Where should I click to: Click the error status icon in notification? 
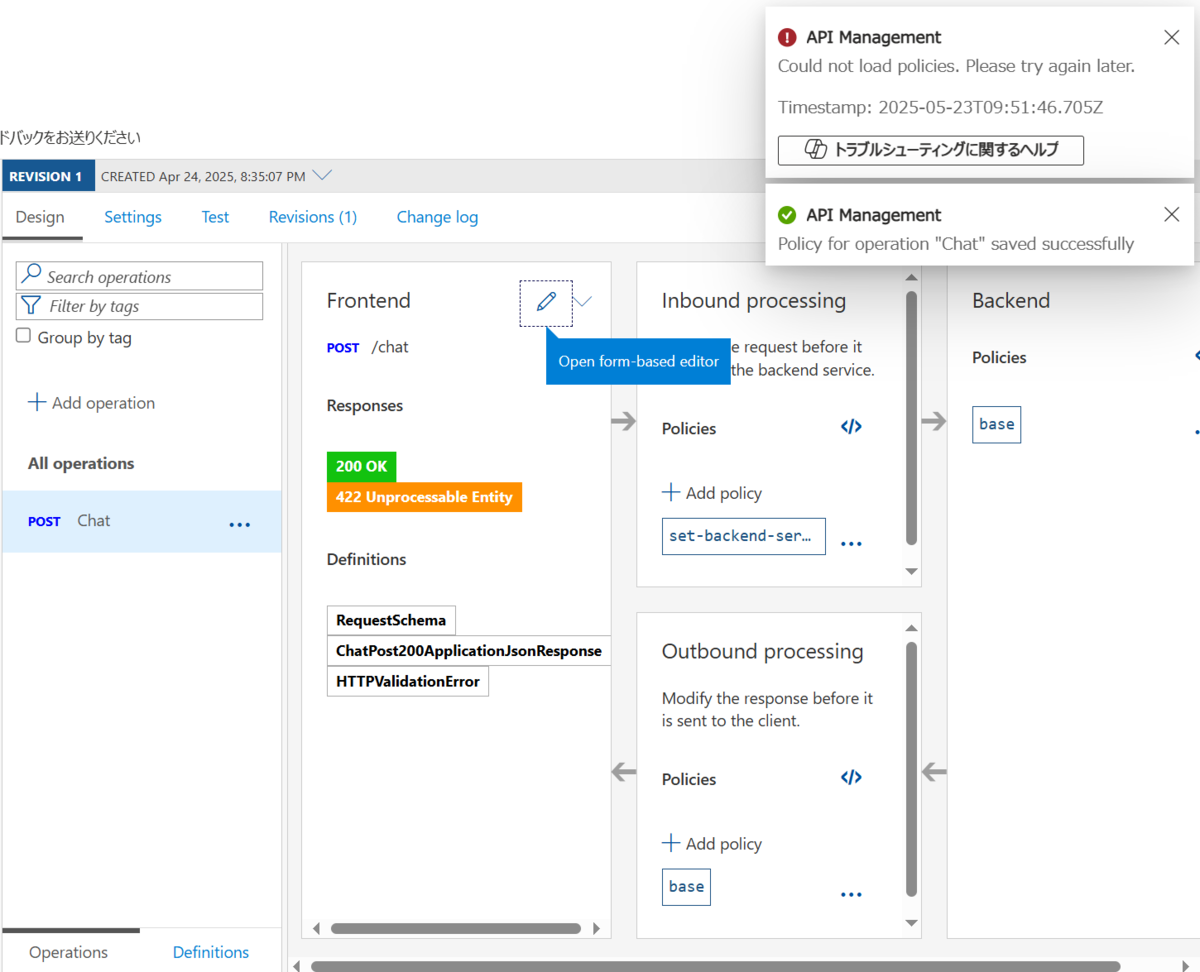(x=787, y=37)
